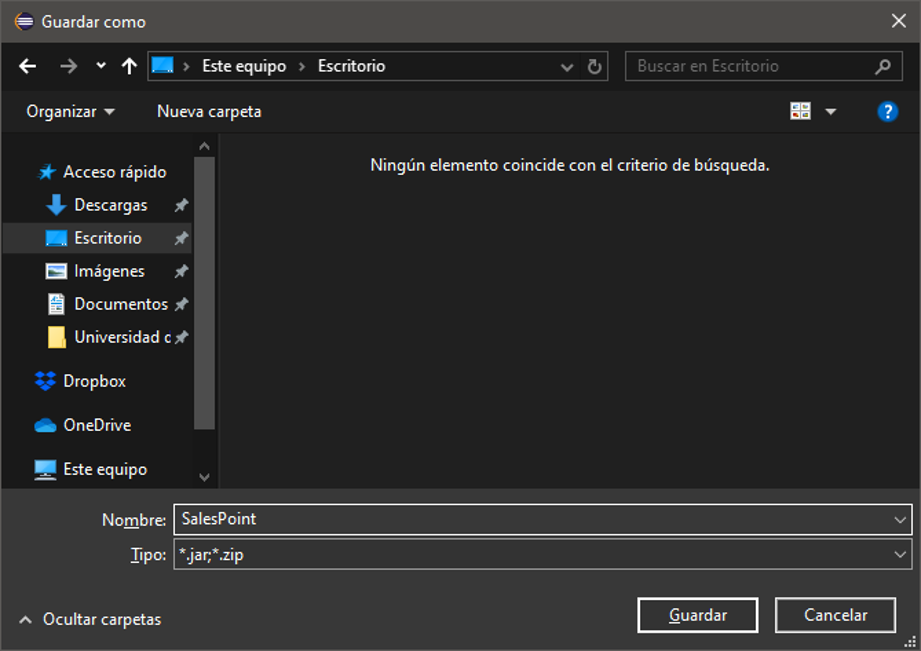921x651 pixels.
Task: Click the pin icon next to Documentos
Action: point(181,304)
